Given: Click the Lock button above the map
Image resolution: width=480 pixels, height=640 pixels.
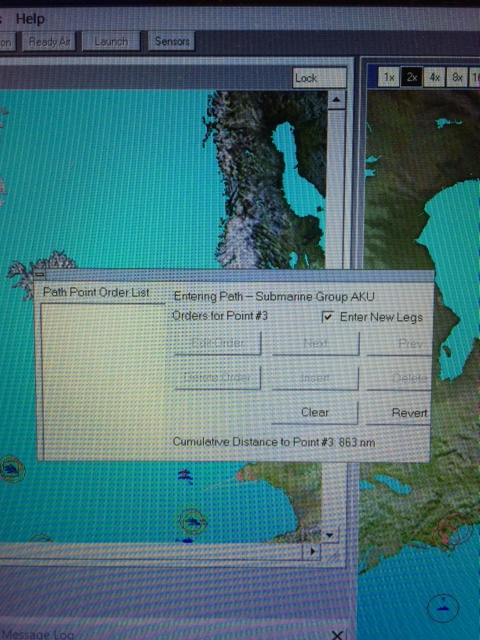Looking at the screenshot, I should click(319, 78).
